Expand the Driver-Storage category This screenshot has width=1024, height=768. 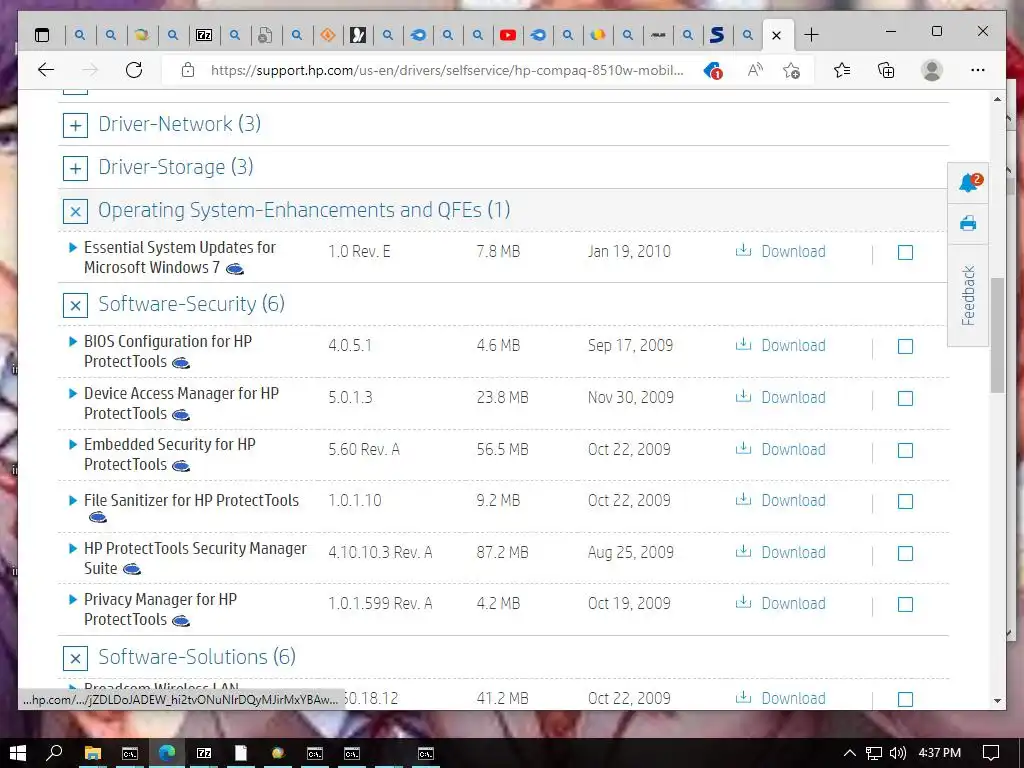(x=75, y=168)
